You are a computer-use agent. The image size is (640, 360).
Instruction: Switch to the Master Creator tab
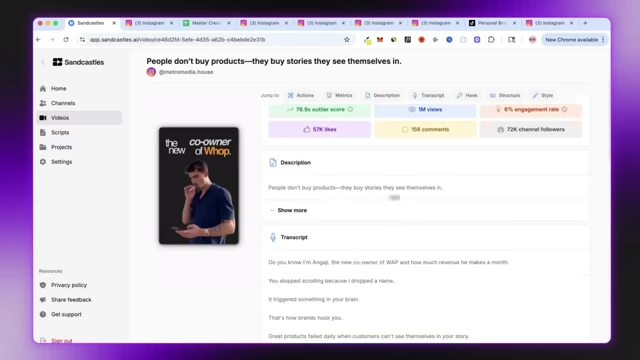(x=206, y=23)
